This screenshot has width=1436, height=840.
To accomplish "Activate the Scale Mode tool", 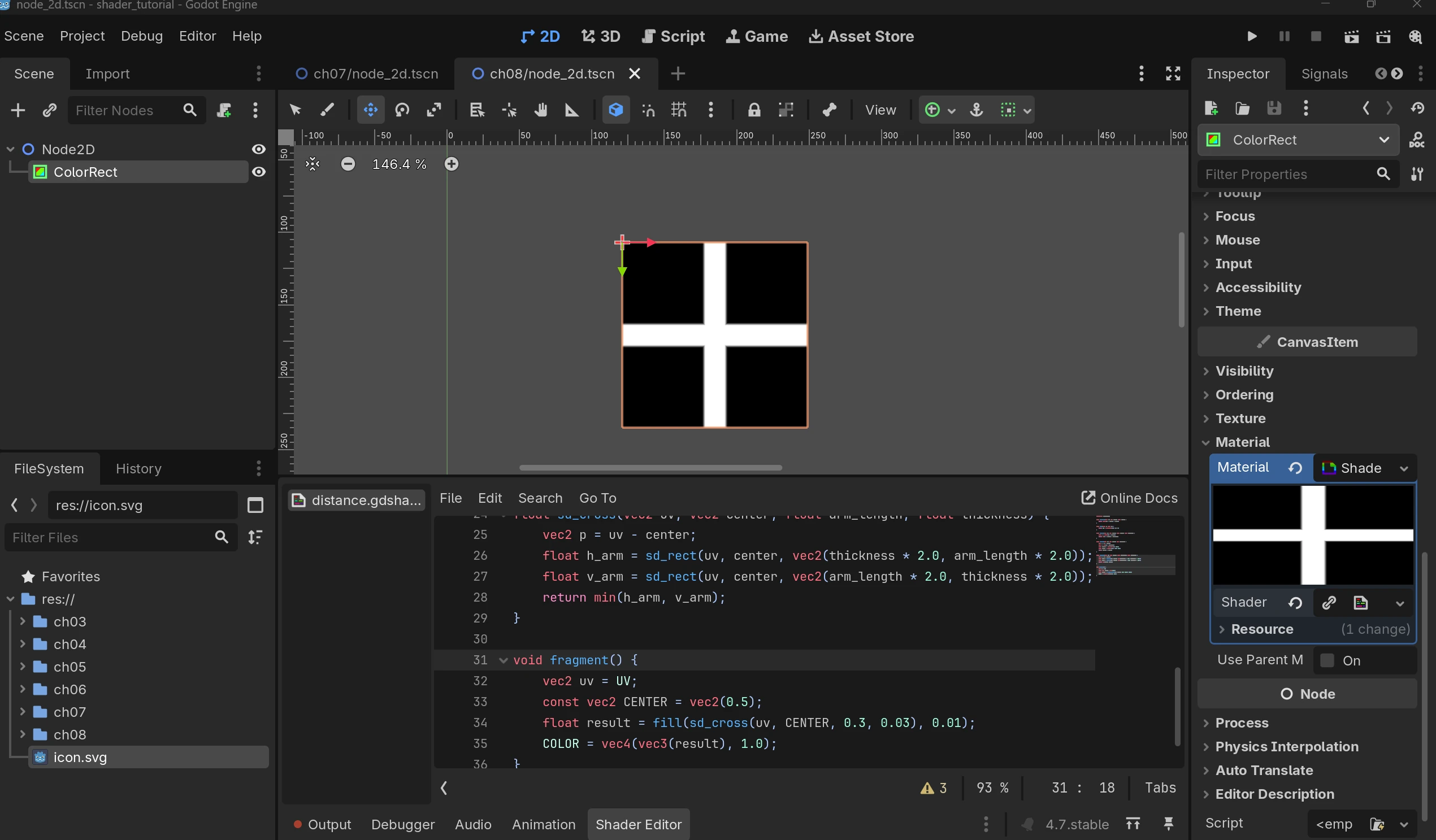I will coord(434,110).
